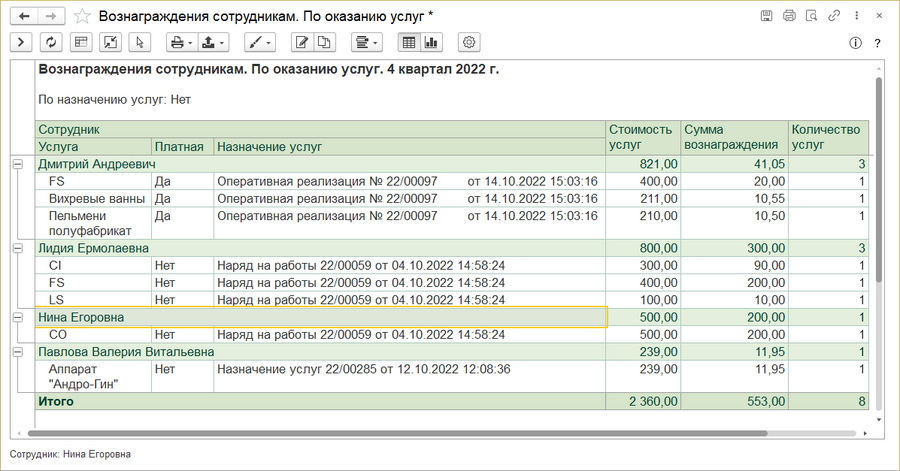900x471 pixels.
Task: Click the Дмитрий Андреевич employee name
Action: pos(96,164)
